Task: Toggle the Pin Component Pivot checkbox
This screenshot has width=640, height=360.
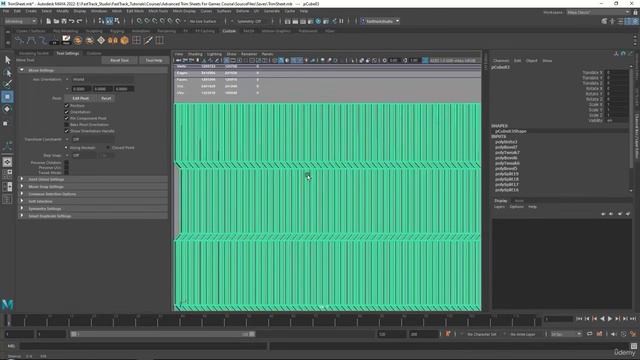Action: [x=67, y=118]
